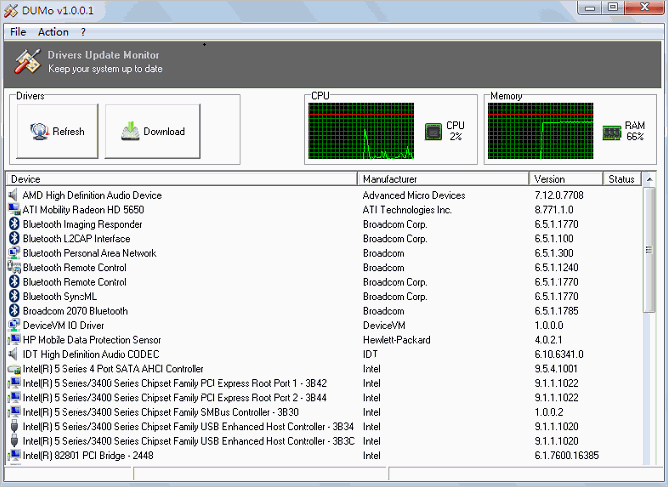Image resolution: width=668 pixels, height=487 pixels.
Task: Click display icon of ATI Mobility Radeon HD 5650
Action: pyautogui.click(x=14, y=210)
